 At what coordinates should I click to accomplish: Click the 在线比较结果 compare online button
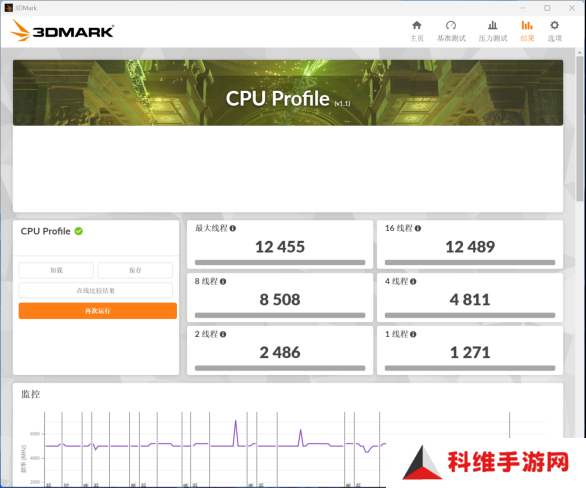96,291
